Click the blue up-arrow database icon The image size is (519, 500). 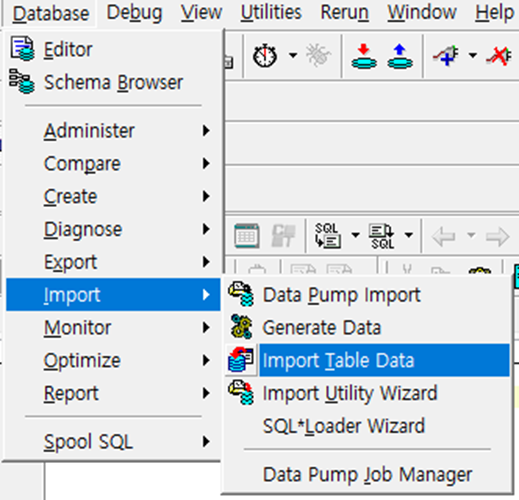click(400, 56)
